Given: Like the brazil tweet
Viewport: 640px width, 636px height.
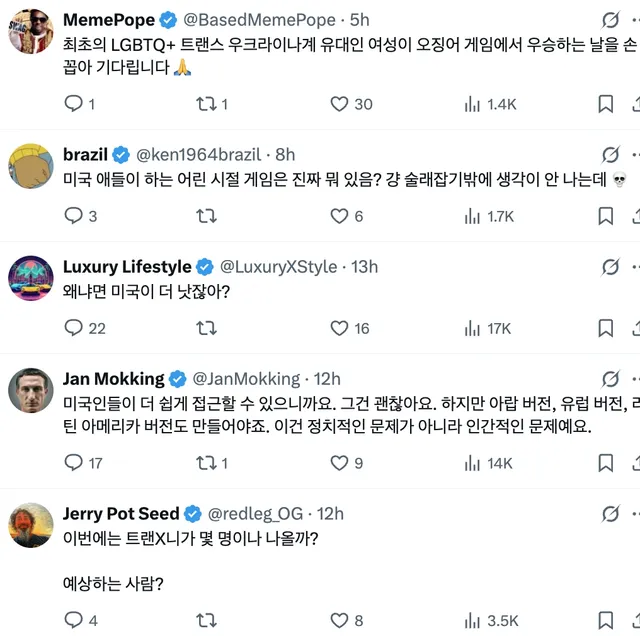Looking at the screenshot, I should tap(339, 216).
